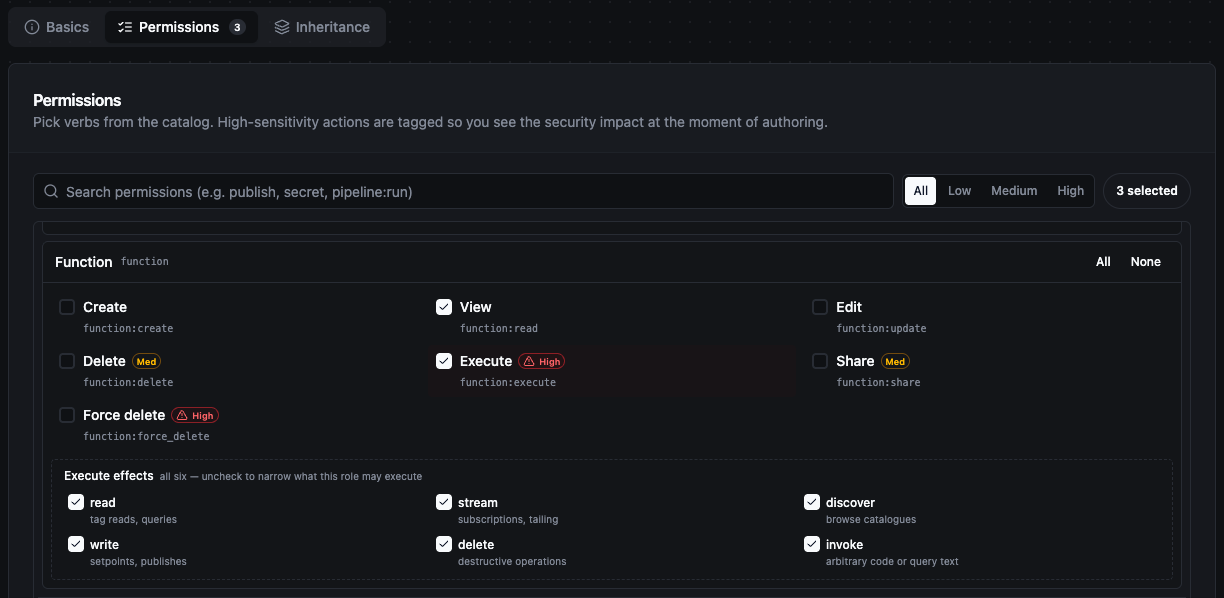Switch to the Permissions tab
The height and width of the screenshot is (598, 1224).
click(181, 27)
